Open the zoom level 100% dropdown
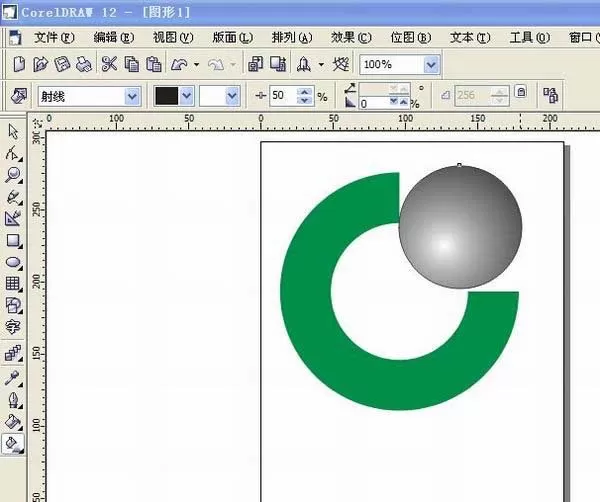 pyautogui.click(x=431, y=64)
